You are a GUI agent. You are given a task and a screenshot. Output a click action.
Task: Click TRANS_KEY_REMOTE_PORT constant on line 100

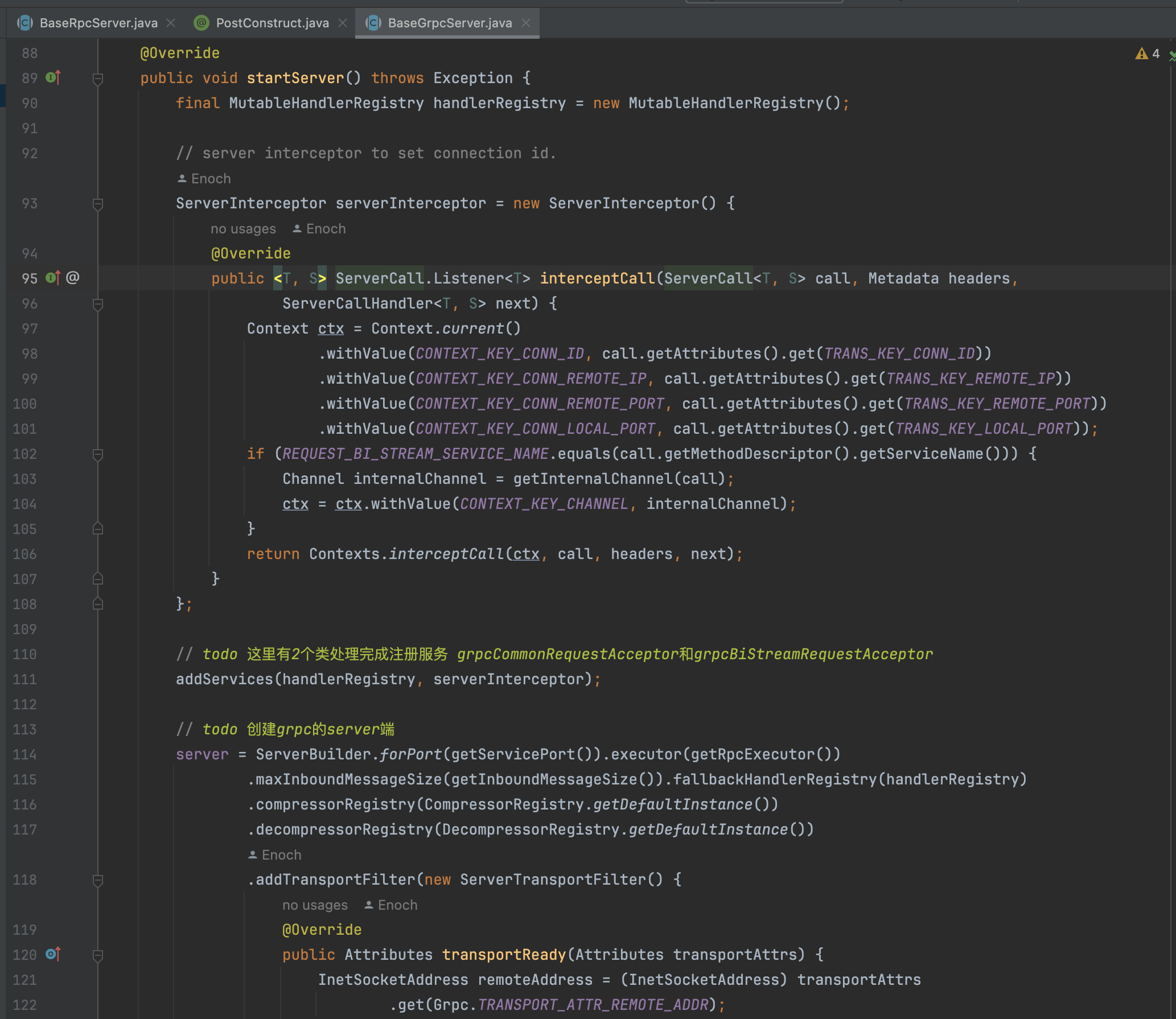997,404
